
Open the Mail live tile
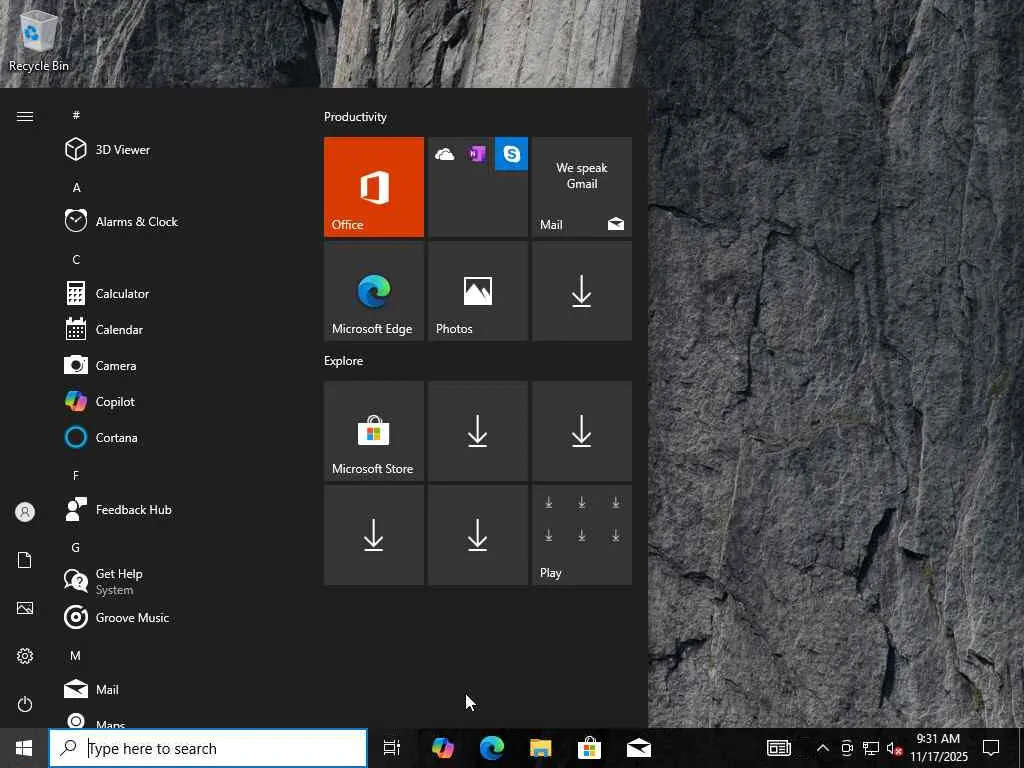click(x=582, y=187)
